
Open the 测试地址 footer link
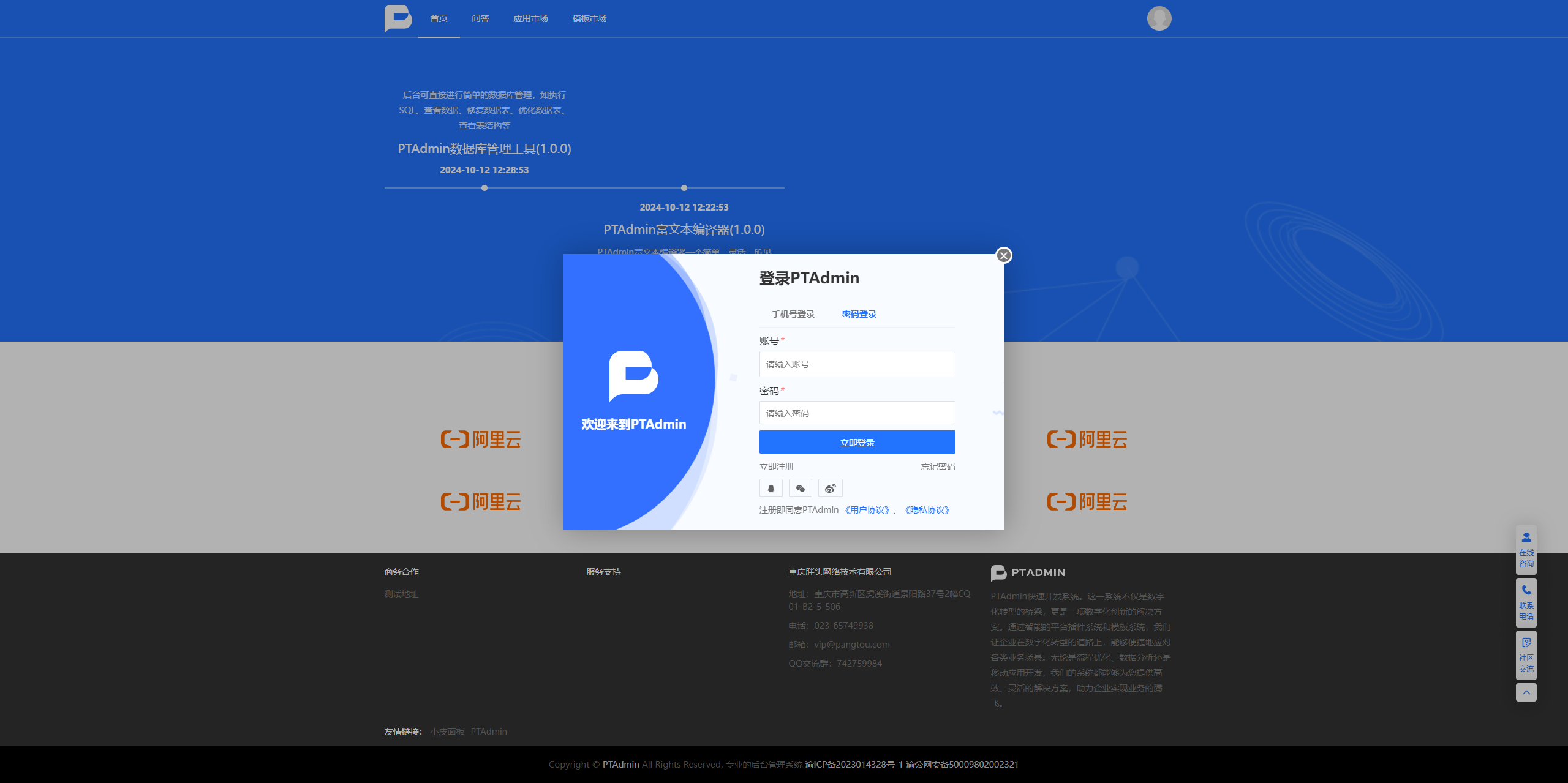click(401, 594)
